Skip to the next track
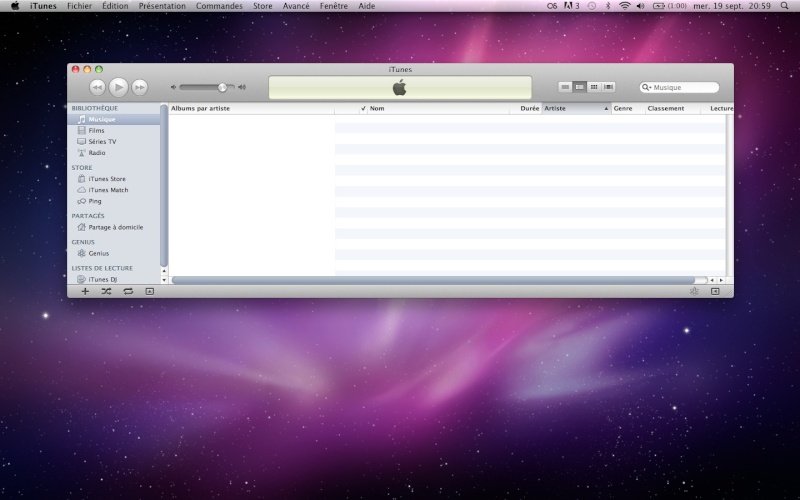The image size is (800, 500). pos(140,87)
